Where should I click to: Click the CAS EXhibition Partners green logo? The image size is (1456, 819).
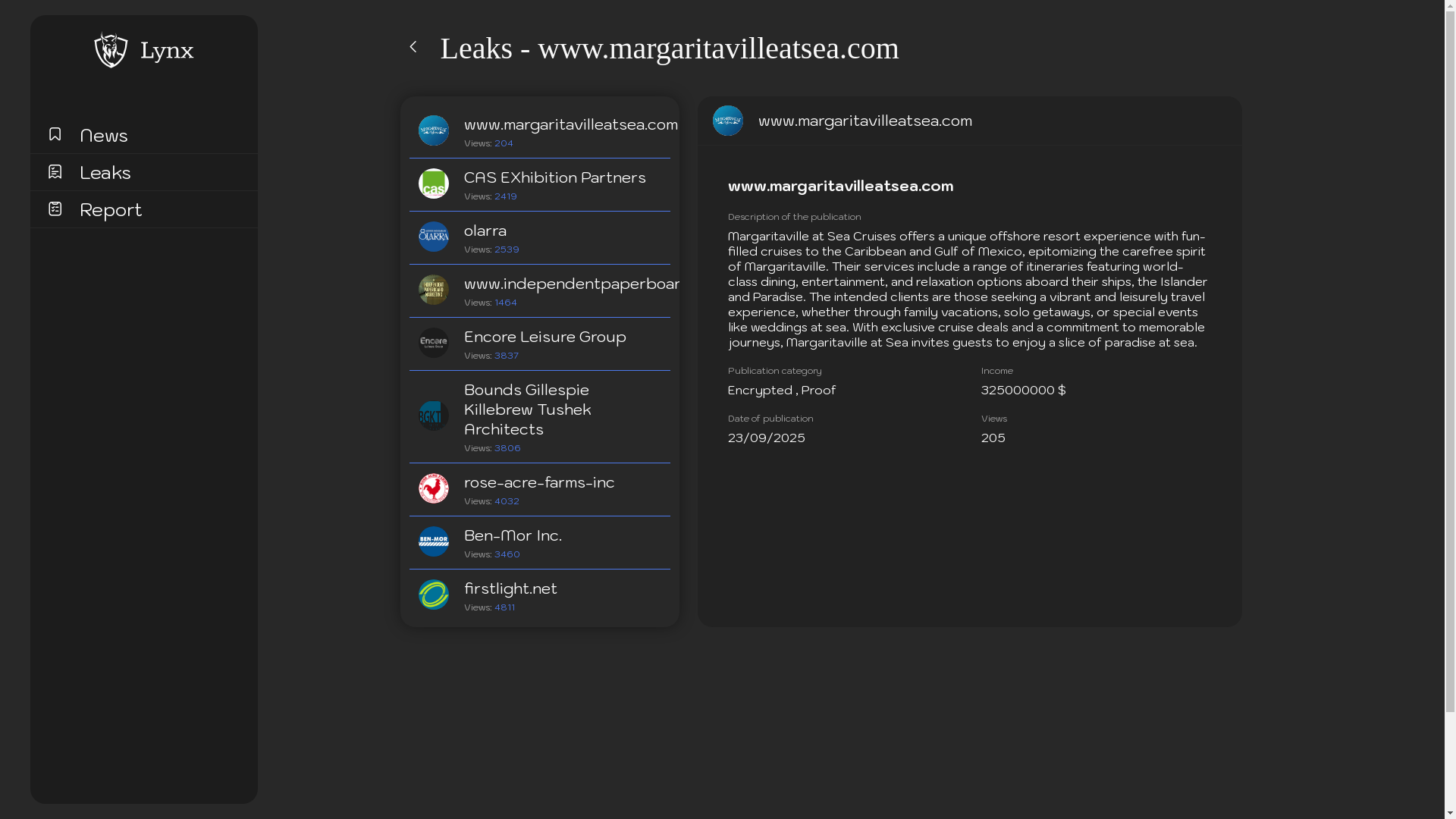tap(434, 184)
